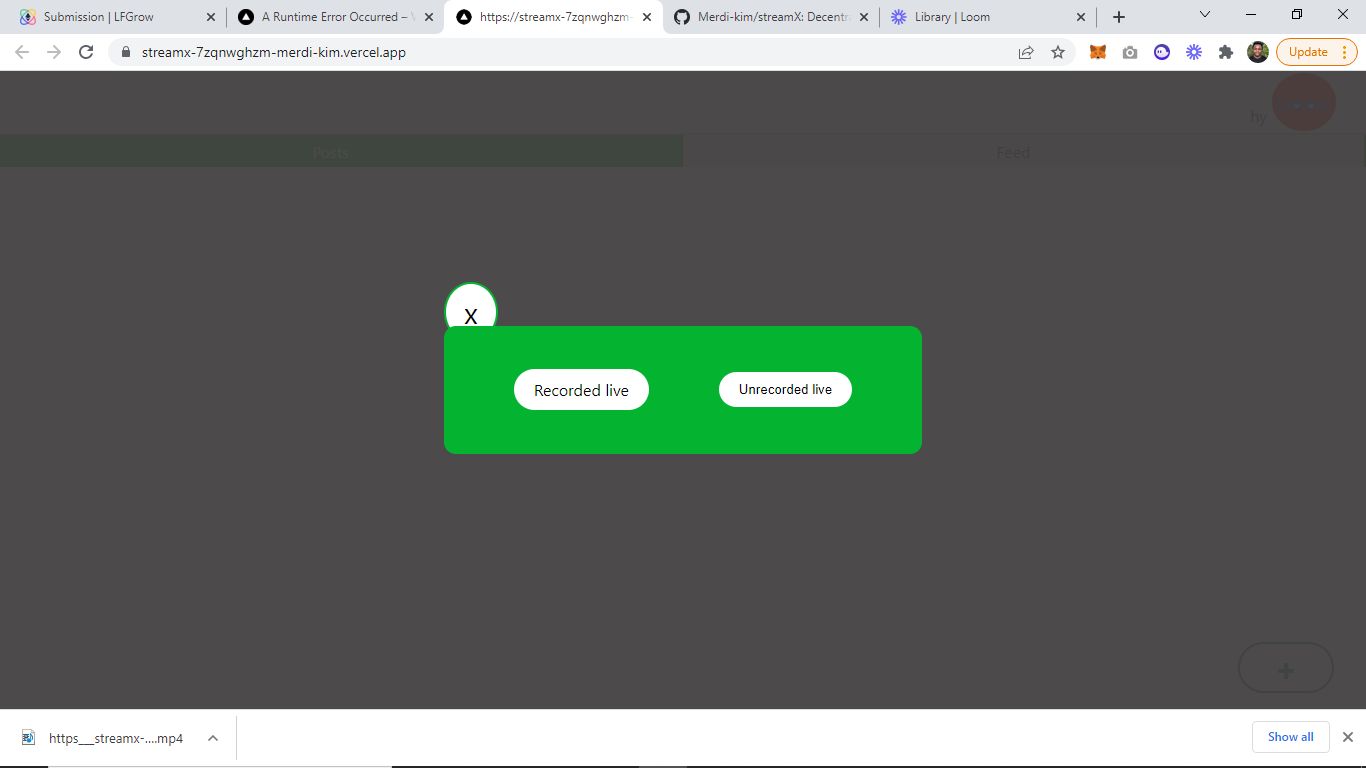Click the address bar URL
Viewport: 1366px width, 768px height.
pos(274,52)
